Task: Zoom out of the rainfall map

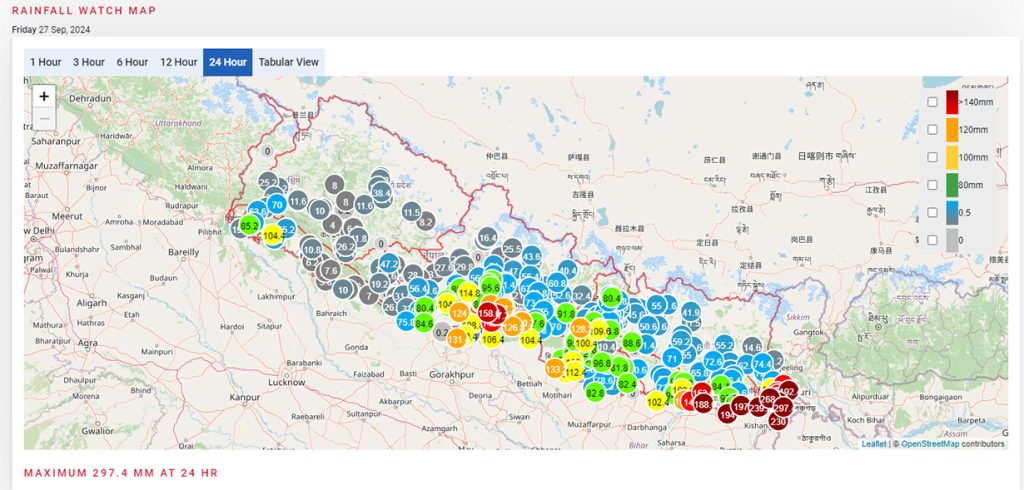Action: pos(44,120)
